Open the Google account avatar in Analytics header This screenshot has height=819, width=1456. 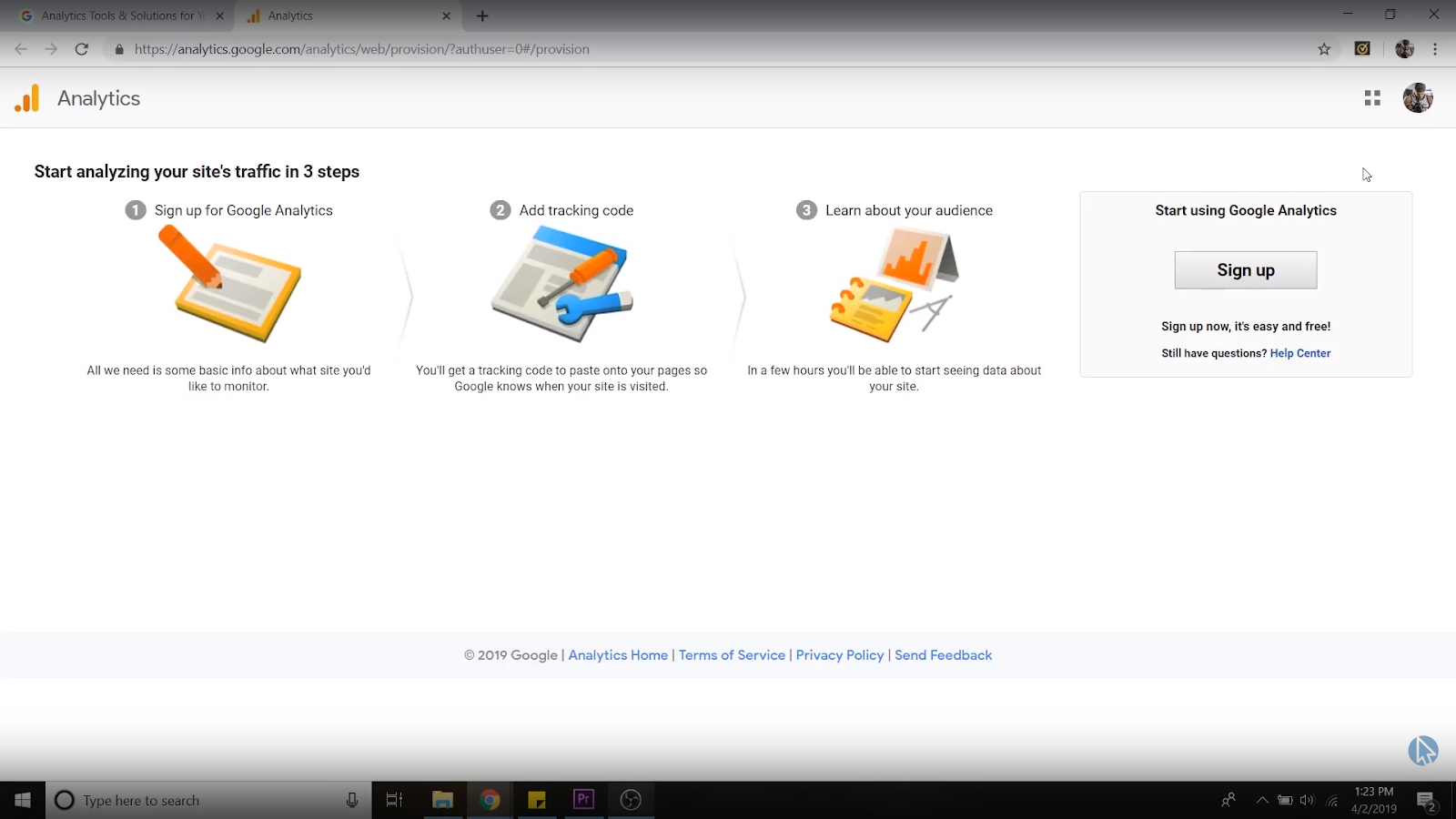pos(1418,97)
